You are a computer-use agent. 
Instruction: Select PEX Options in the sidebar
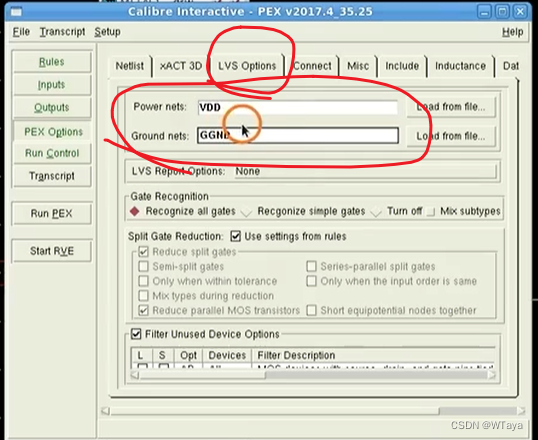click(53, 132)
